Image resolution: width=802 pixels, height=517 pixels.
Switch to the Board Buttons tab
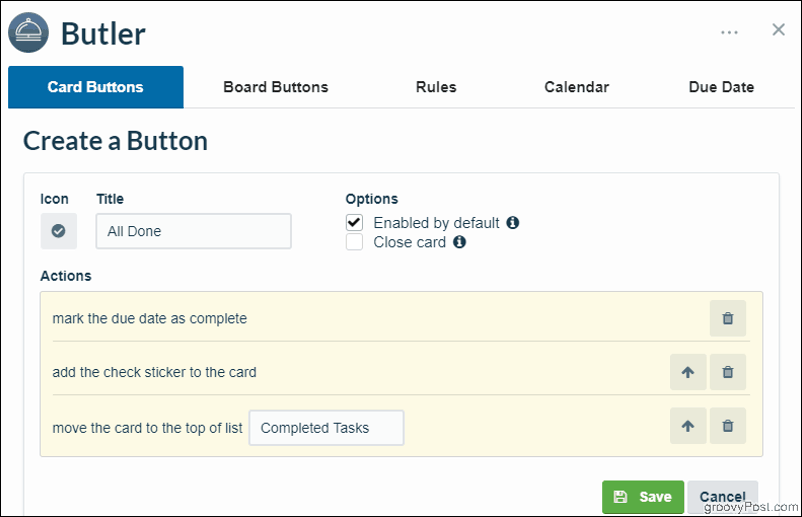point(276,87)
